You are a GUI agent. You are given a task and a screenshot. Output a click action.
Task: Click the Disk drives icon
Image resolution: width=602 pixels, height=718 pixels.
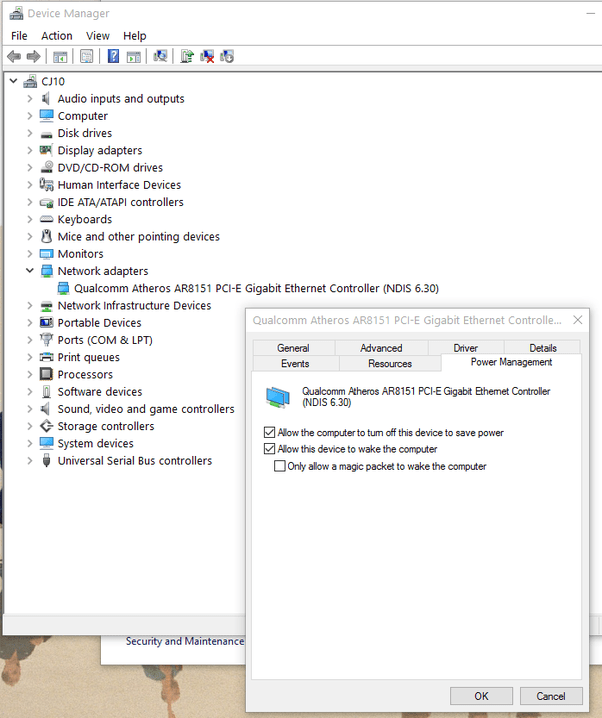point(46,134)
